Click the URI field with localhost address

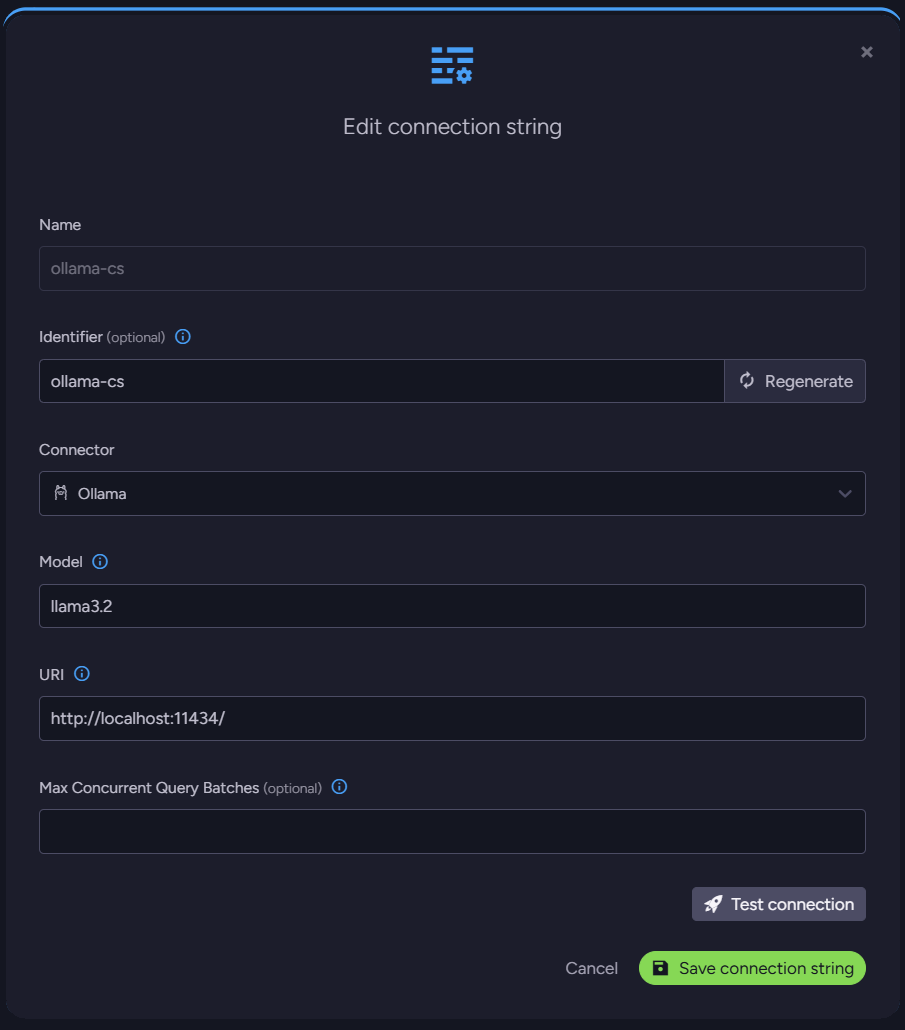coord(452,718)
